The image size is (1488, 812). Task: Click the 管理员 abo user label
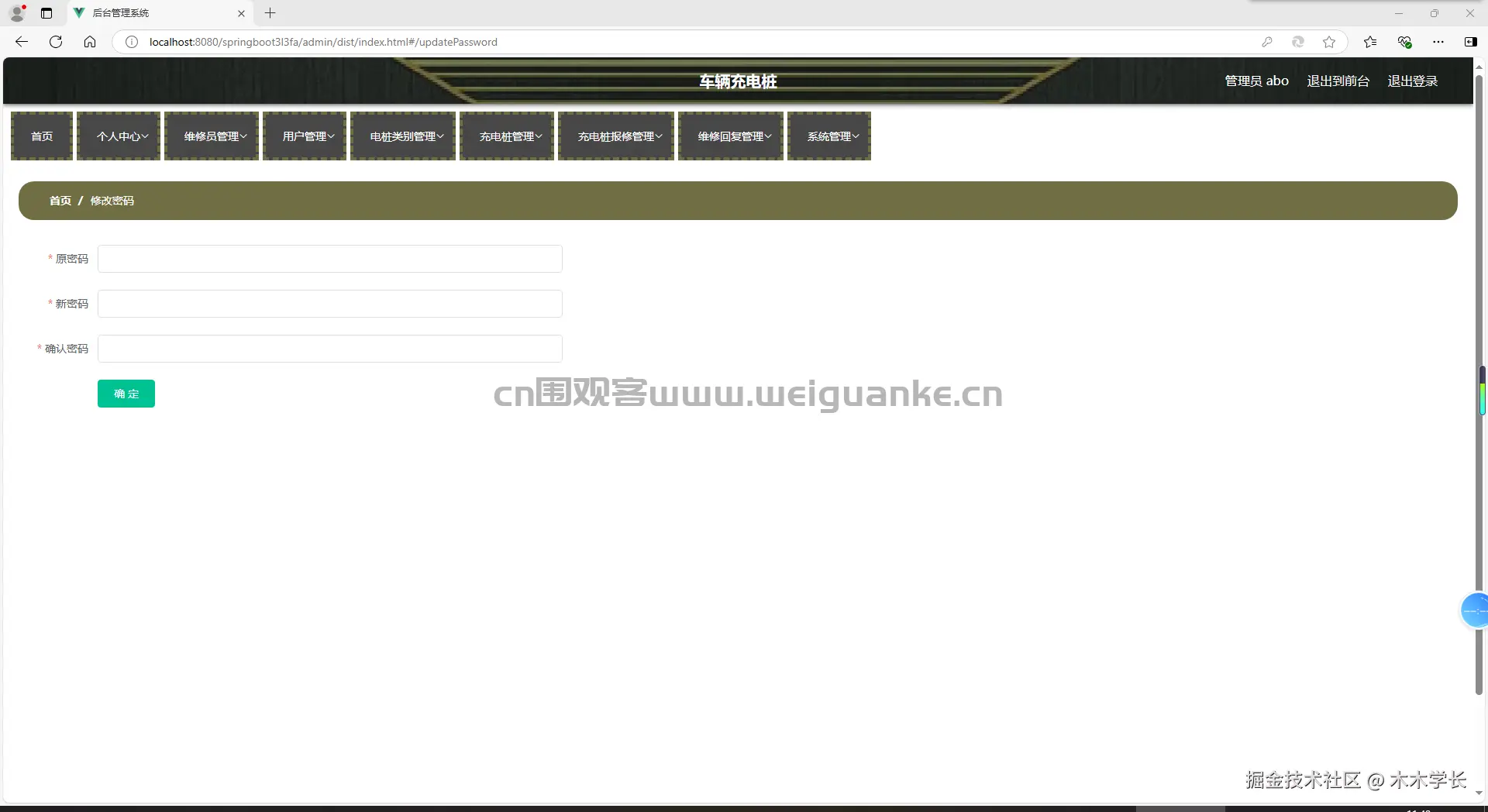[1256, 81]
